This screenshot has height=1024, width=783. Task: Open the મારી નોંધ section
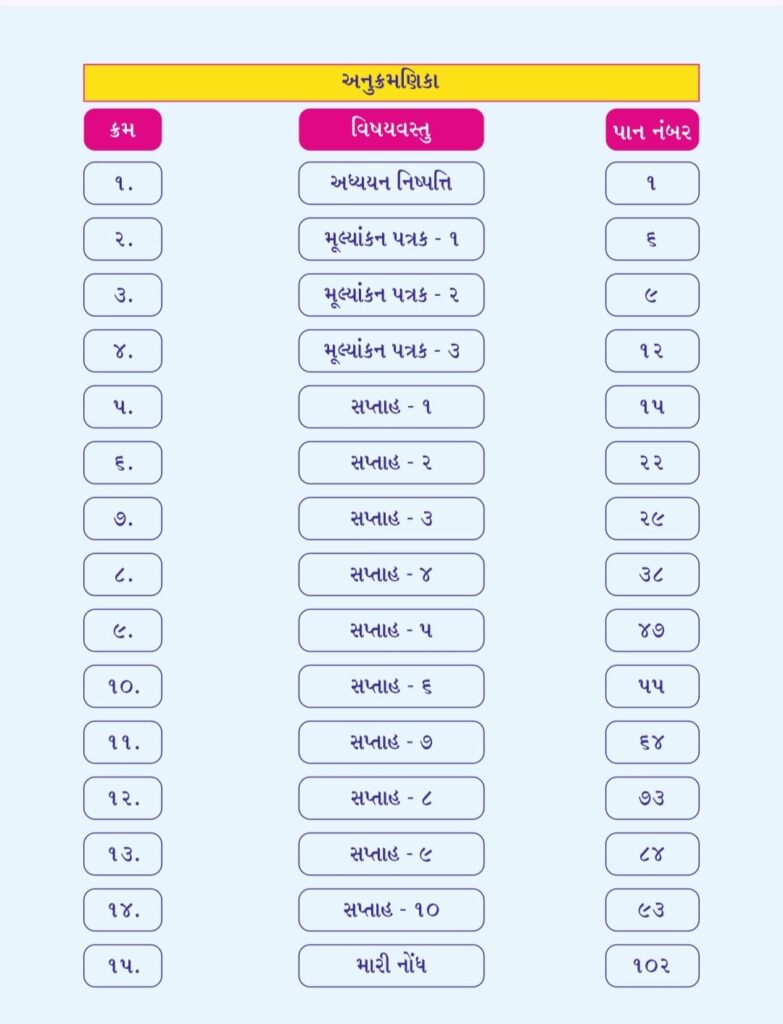coord(391,966)
